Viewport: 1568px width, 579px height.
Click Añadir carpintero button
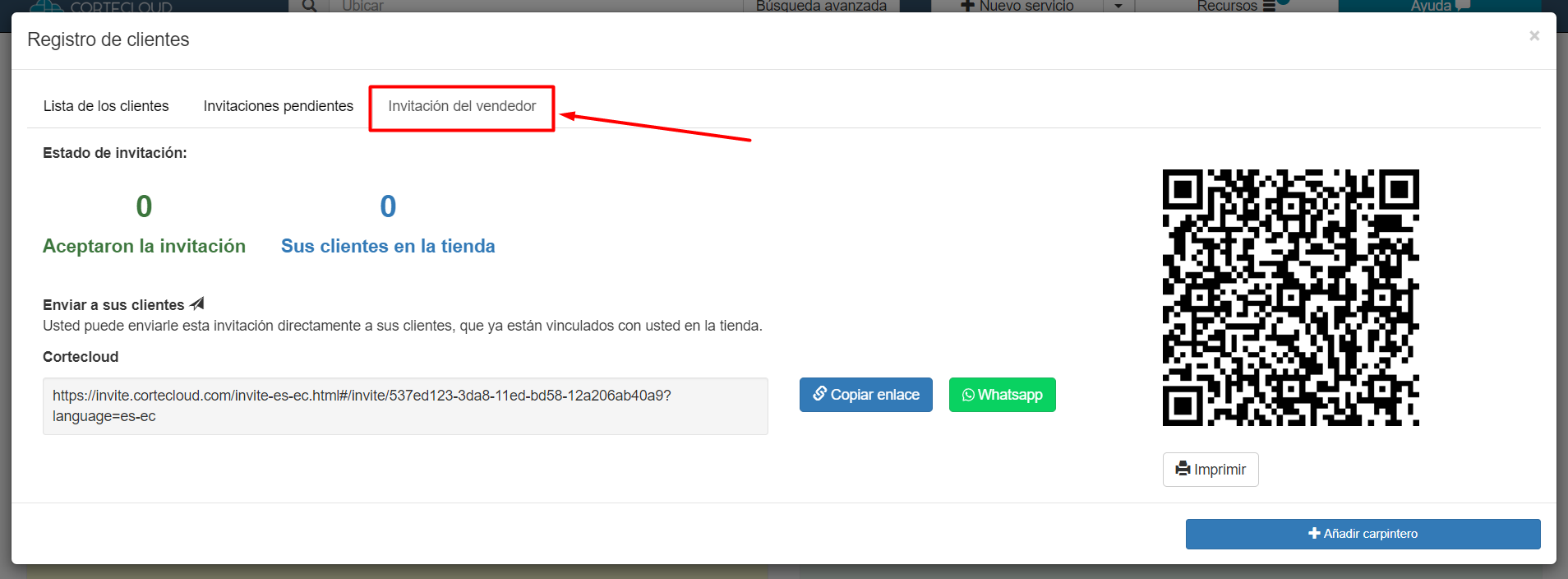coord(1363,534)
